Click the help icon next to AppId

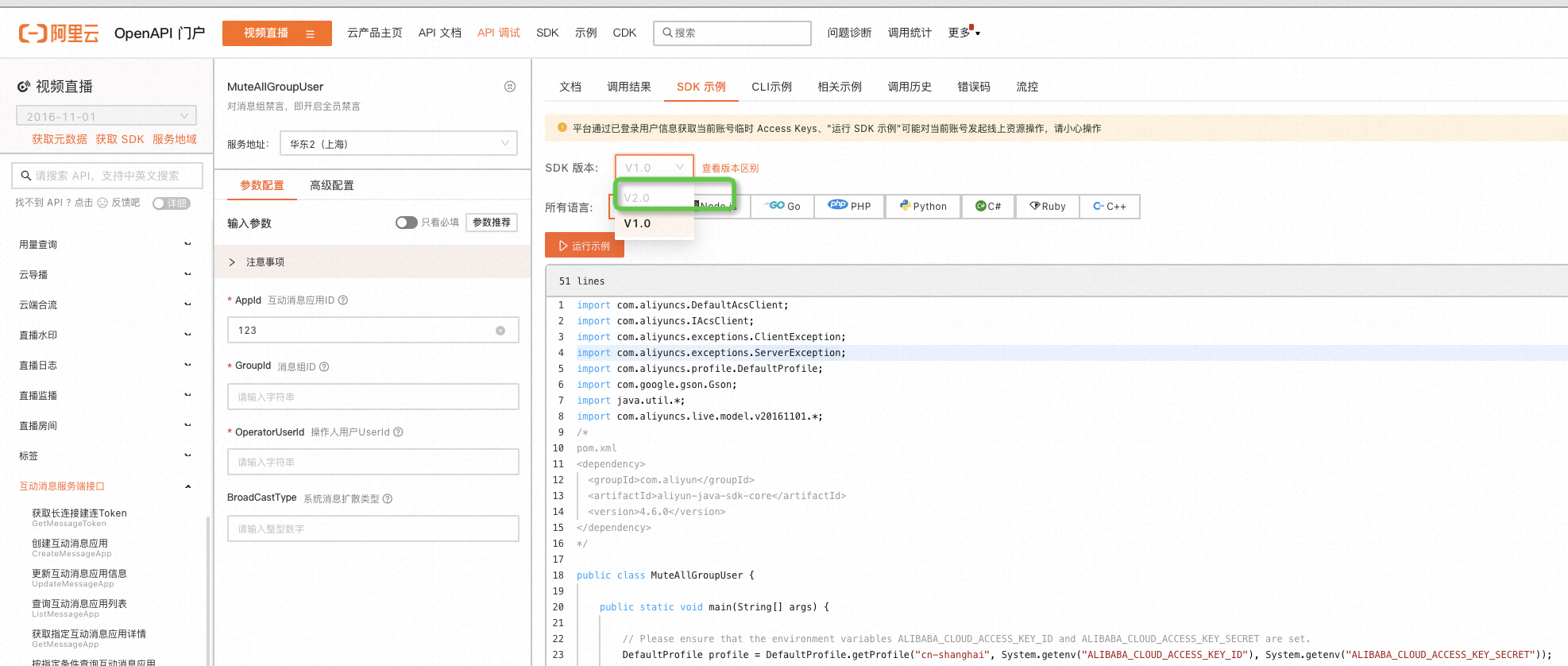point(343,300)
